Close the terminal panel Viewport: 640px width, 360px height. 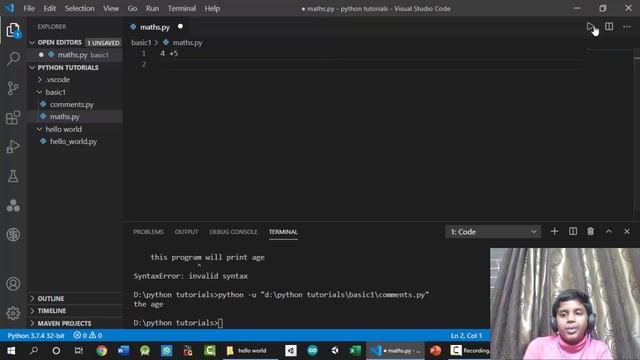627,231
